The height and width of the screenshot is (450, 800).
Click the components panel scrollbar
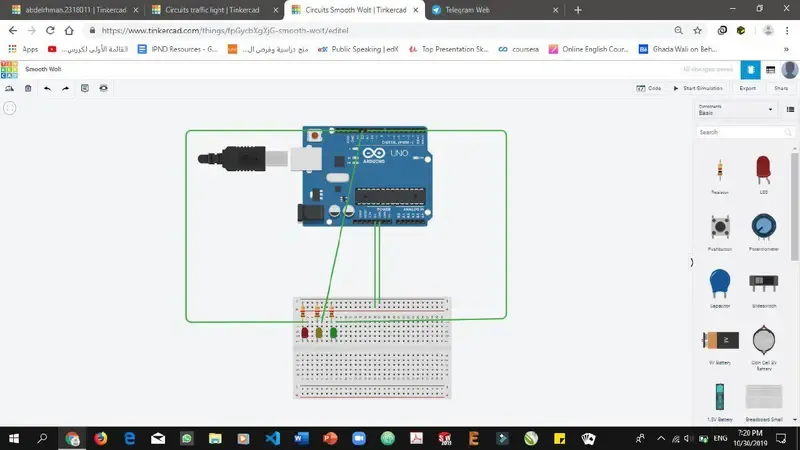pyautogui.click(x=797, y=250)
